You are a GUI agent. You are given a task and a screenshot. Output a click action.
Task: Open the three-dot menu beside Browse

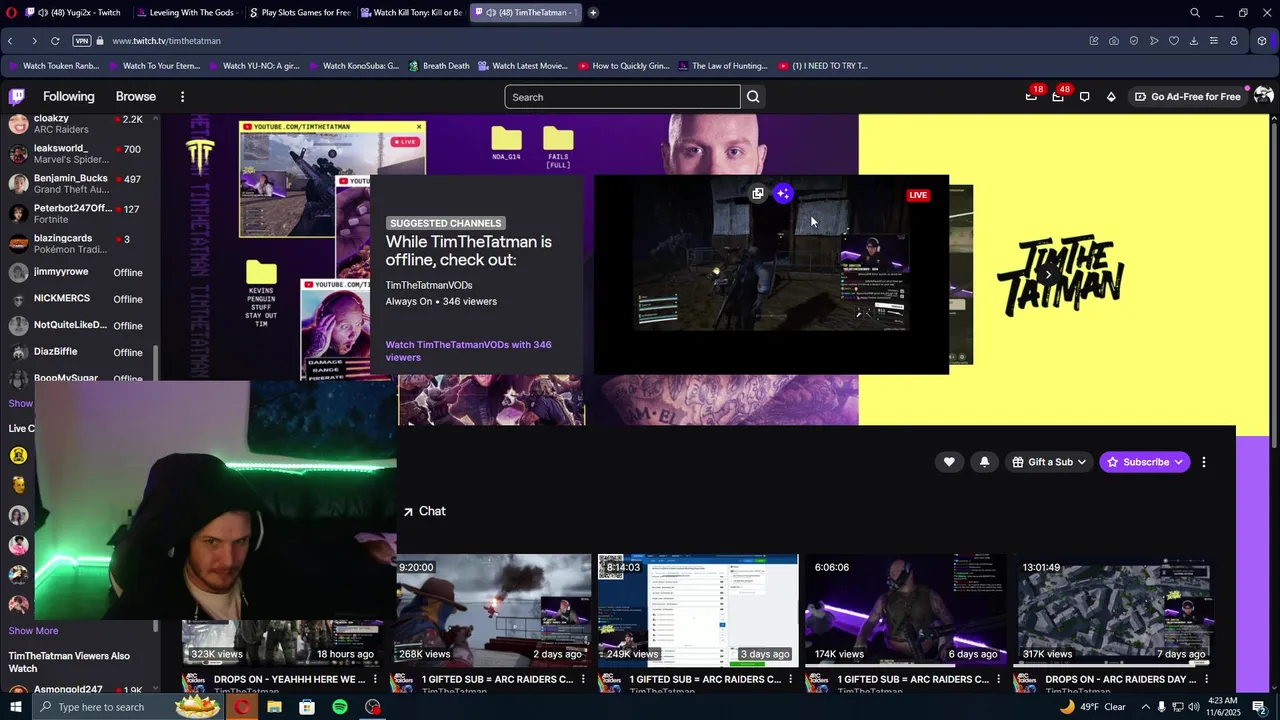click(x=182, y=97)
